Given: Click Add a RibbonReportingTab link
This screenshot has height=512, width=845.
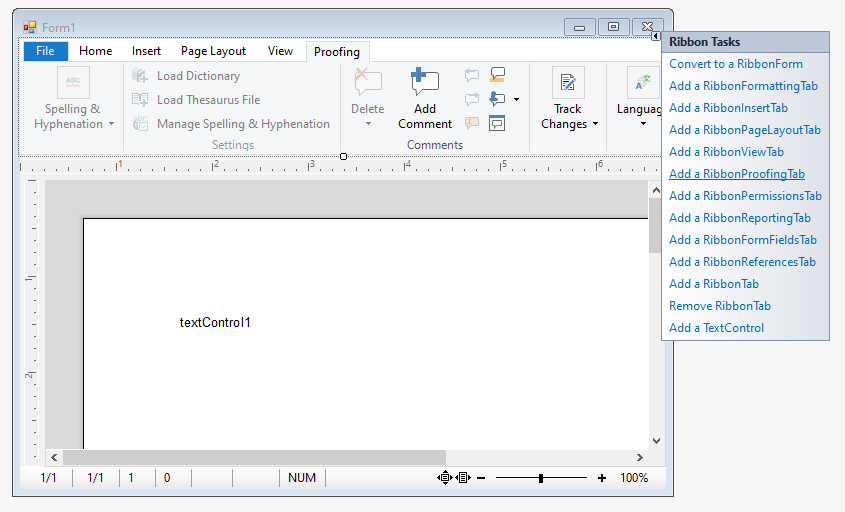Looking at the screenshot, I should click(740, 218).
